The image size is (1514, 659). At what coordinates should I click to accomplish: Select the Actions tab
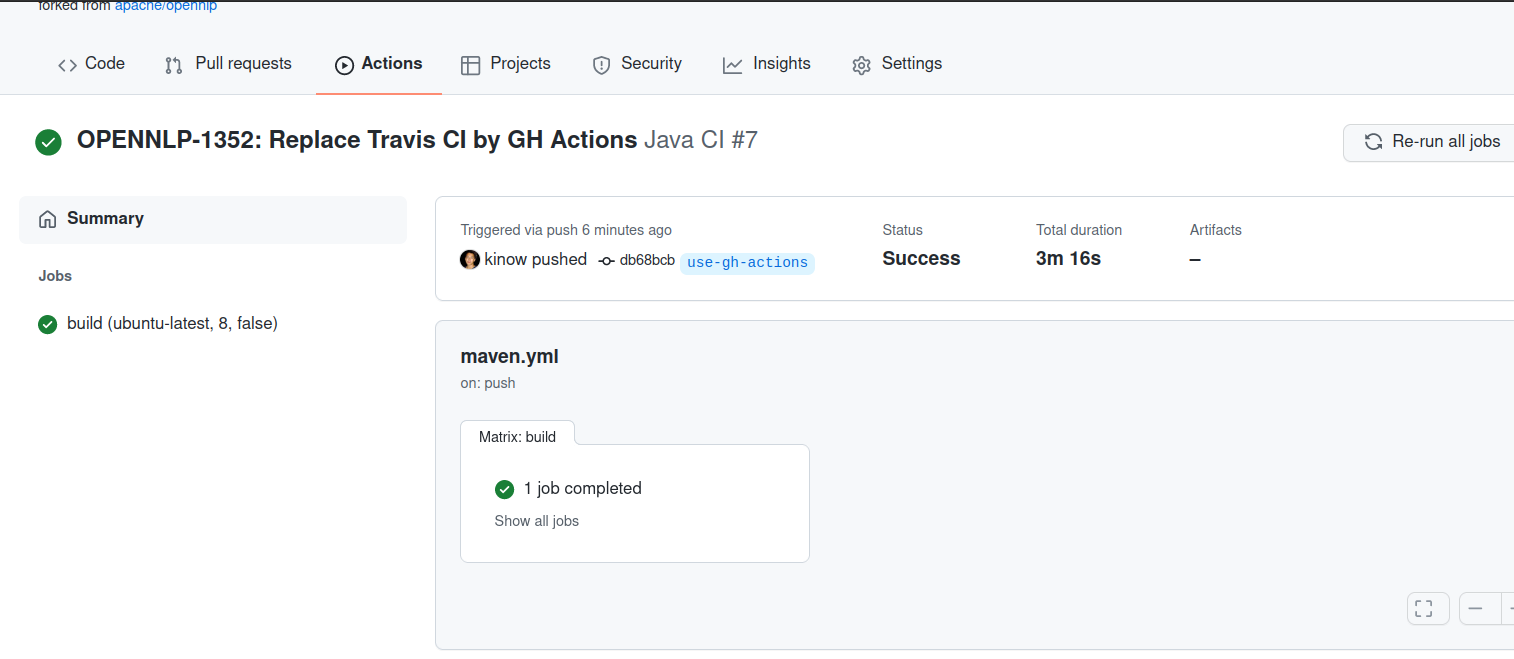[x=379, y=64]
